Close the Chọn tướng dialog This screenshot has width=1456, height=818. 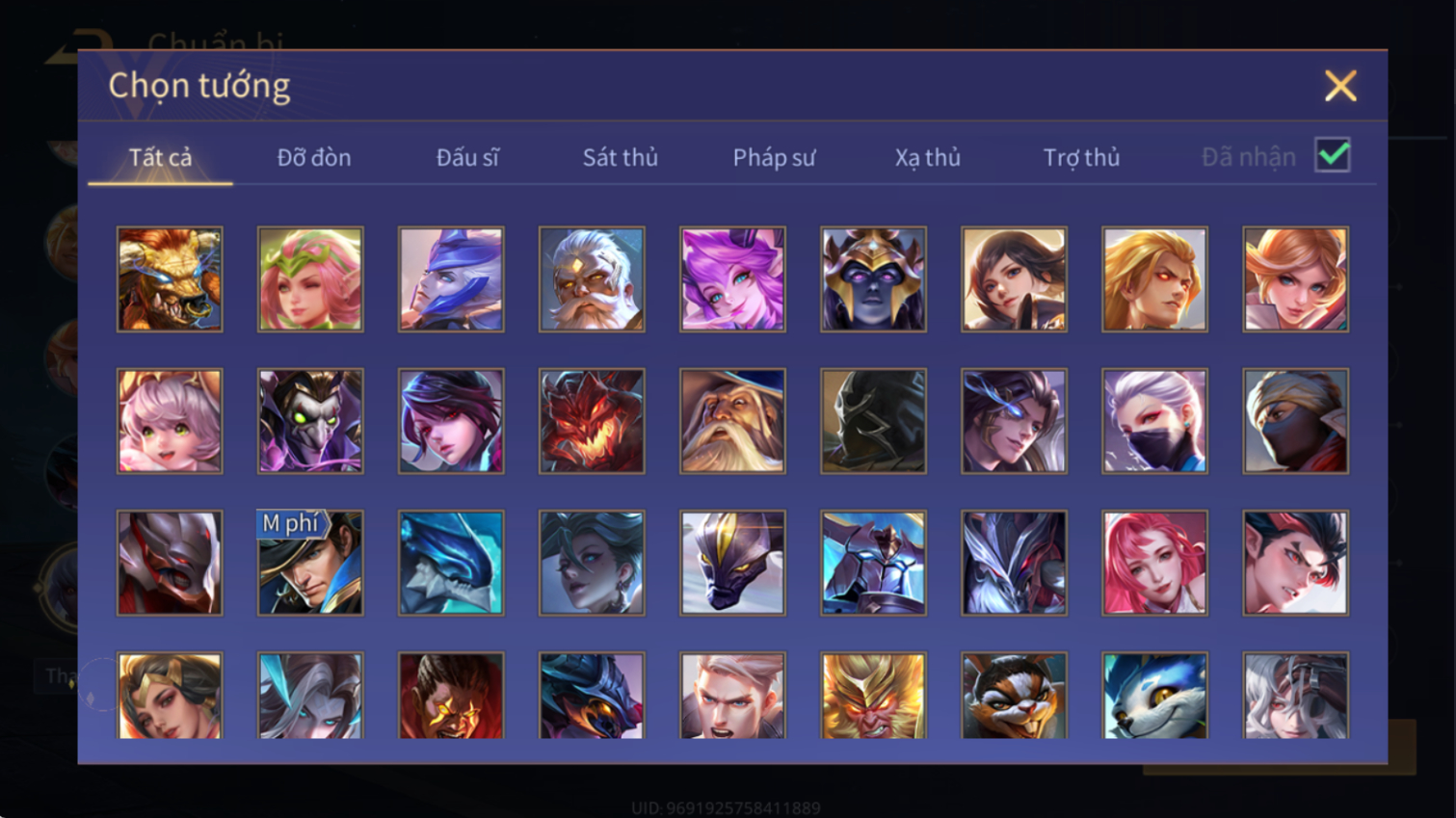point(1340,86)
